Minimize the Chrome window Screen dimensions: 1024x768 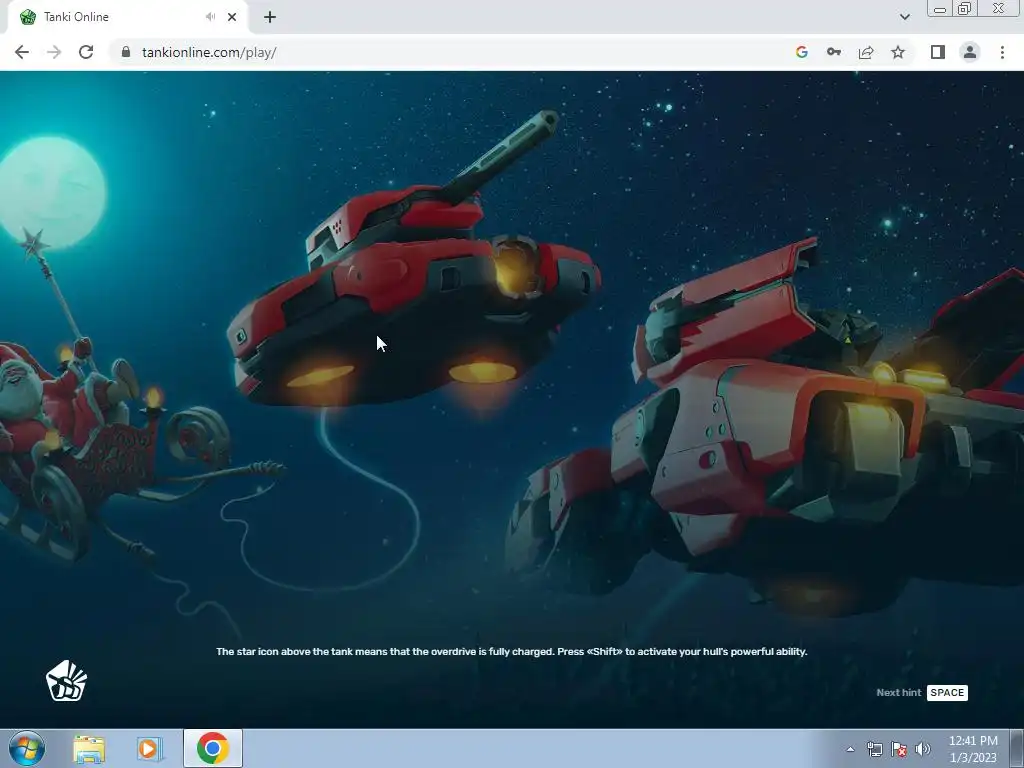940,9
